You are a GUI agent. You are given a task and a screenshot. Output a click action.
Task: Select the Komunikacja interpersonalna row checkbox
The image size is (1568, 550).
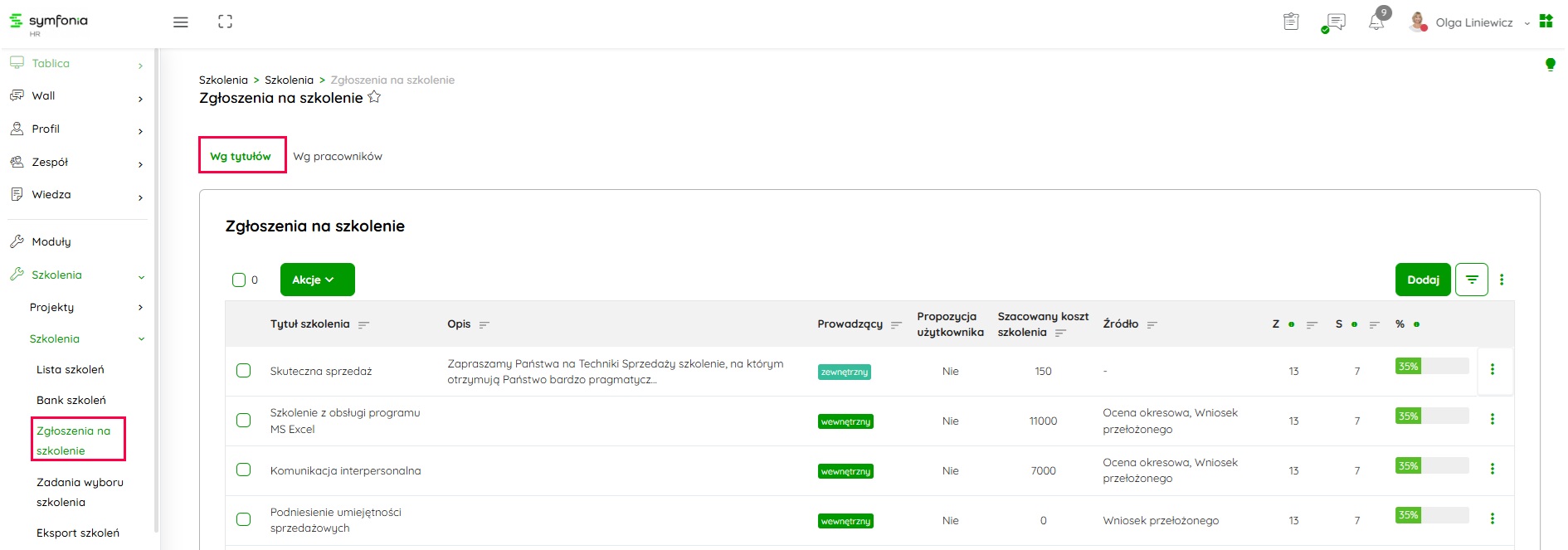(x=243, y=470)
